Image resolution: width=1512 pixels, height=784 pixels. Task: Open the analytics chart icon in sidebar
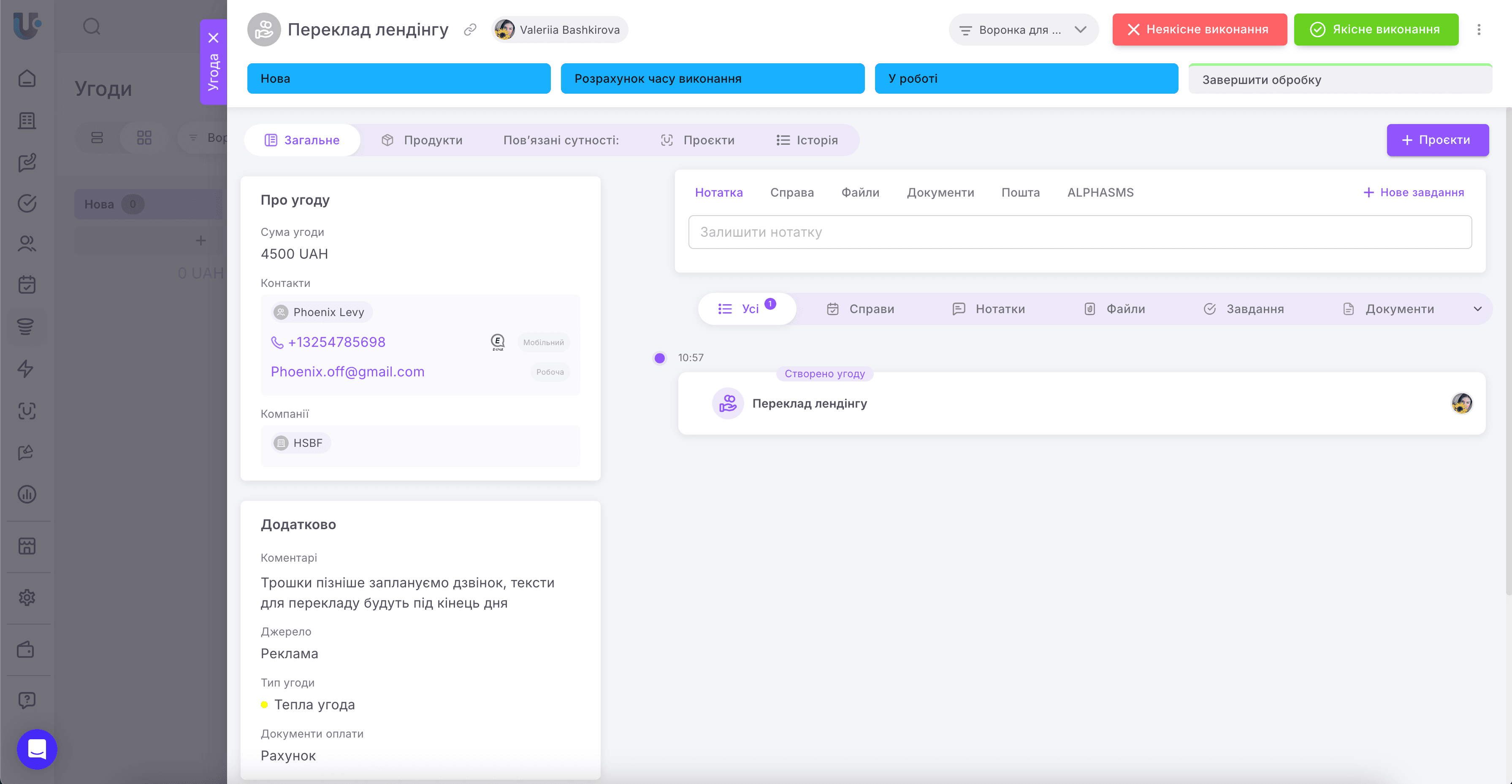[x=27, y=494]
